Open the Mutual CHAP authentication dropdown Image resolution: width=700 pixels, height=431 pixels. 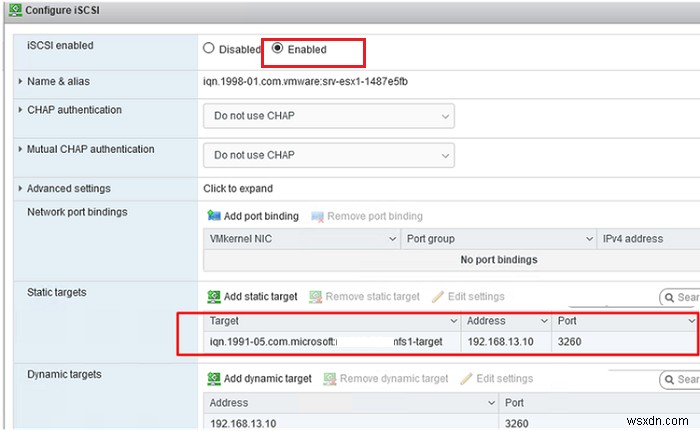tap(329, 155)
